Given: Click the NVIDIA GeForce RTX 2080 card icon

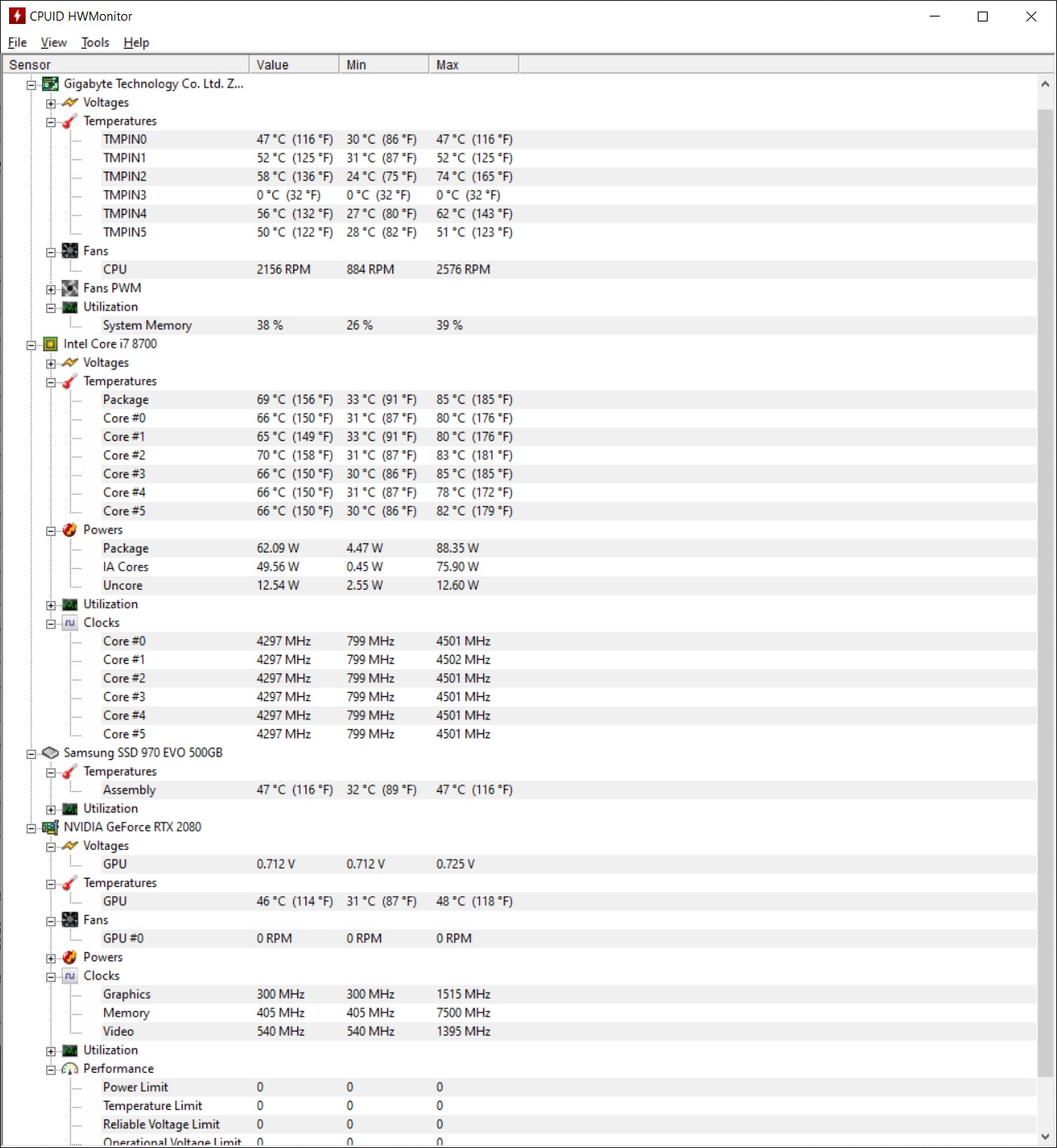Looking at the screenshot, I should [x=50, y=827].
